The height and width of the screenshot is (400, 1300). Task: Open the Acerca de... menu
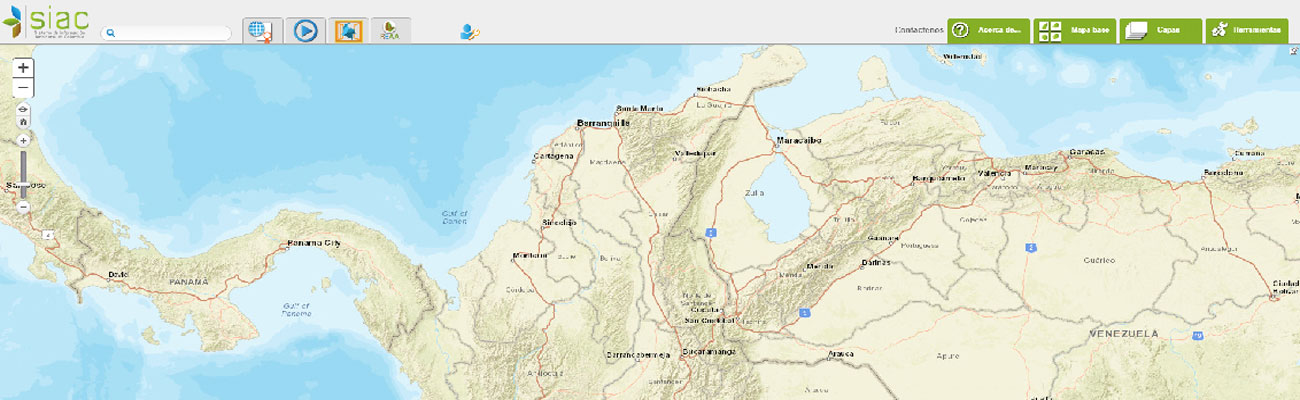(988, 30)
